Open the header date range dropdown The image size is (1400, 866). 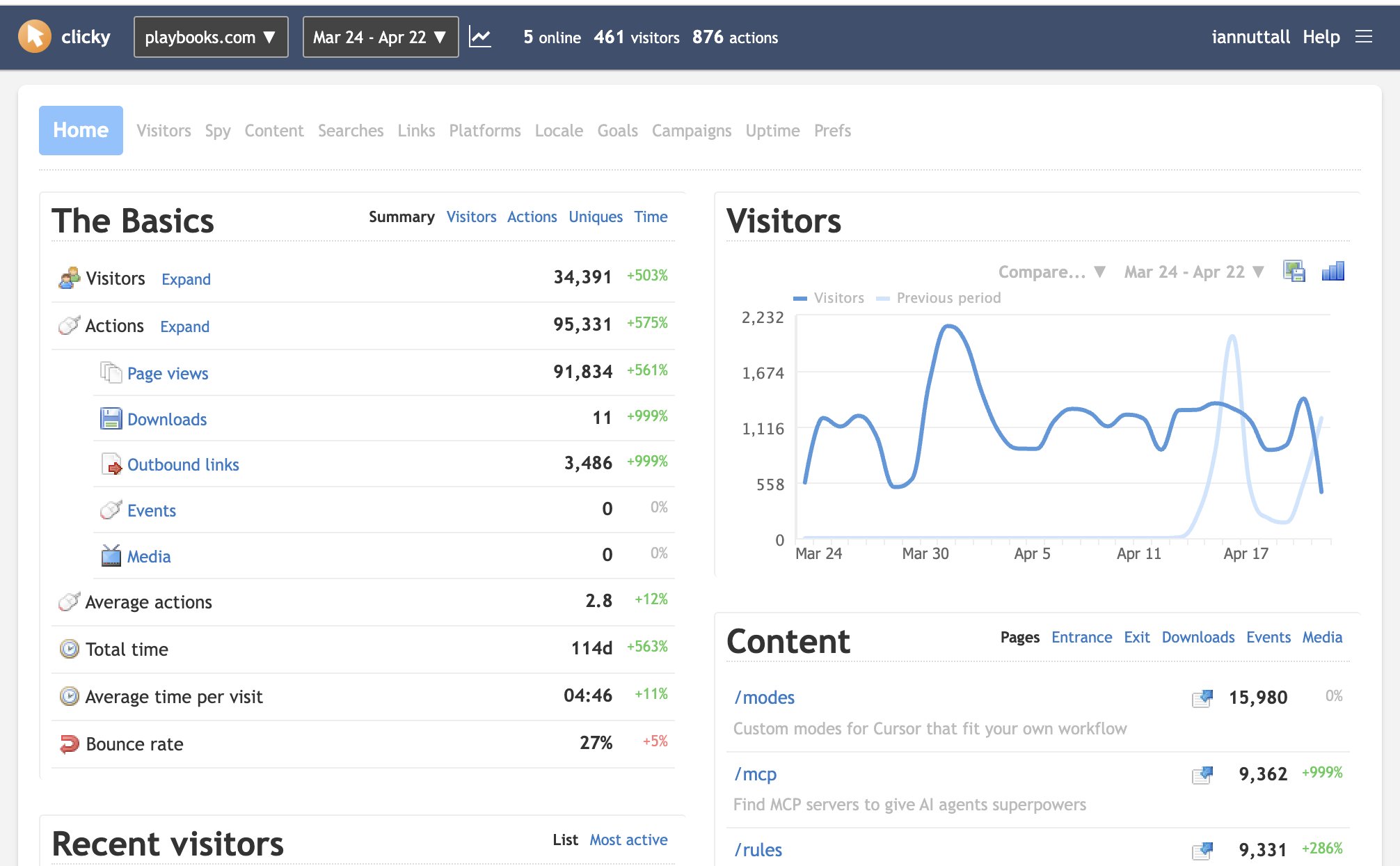381,37
